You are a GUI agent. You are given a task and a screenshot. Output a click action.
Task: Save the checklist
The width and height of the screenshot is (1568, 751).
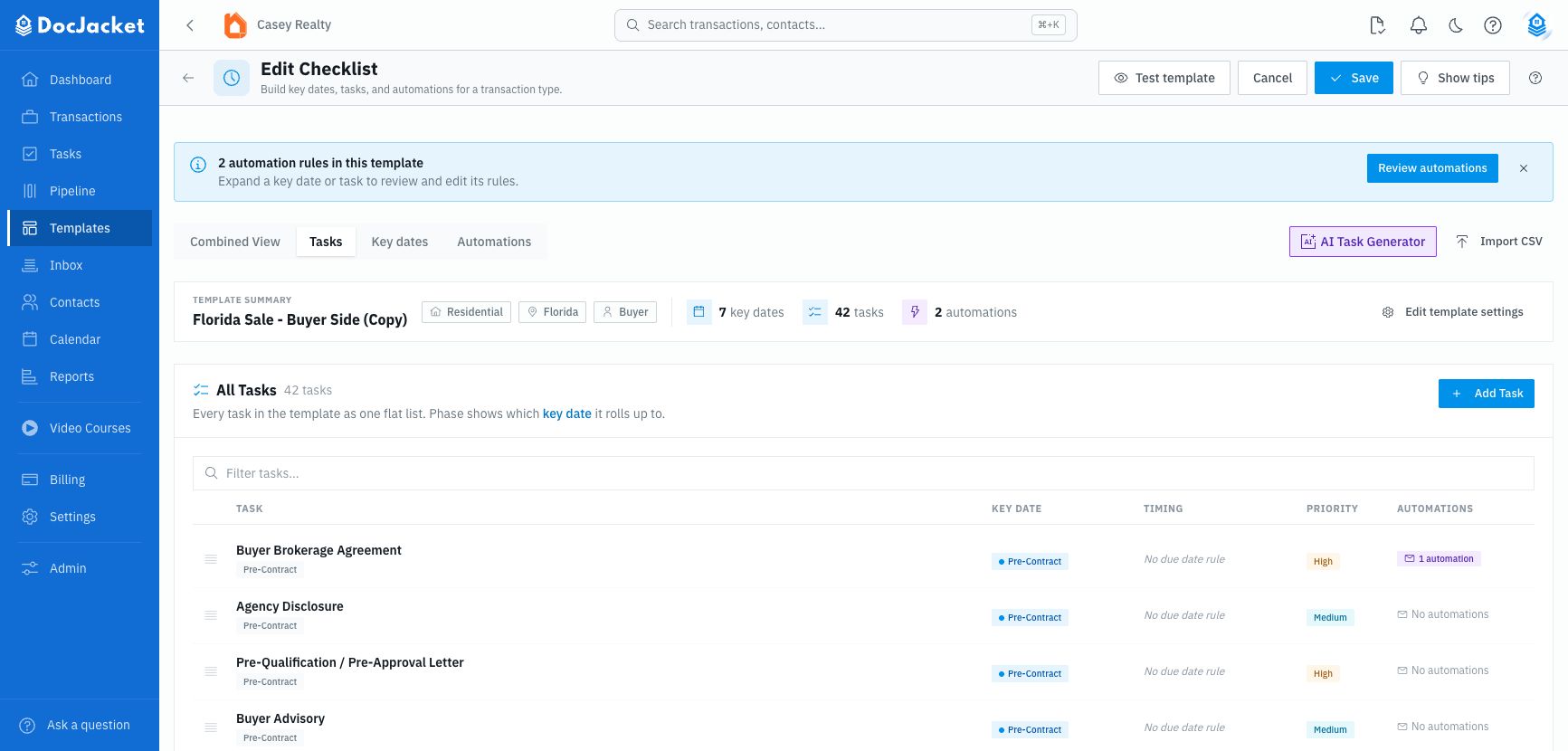point(1354,78)
